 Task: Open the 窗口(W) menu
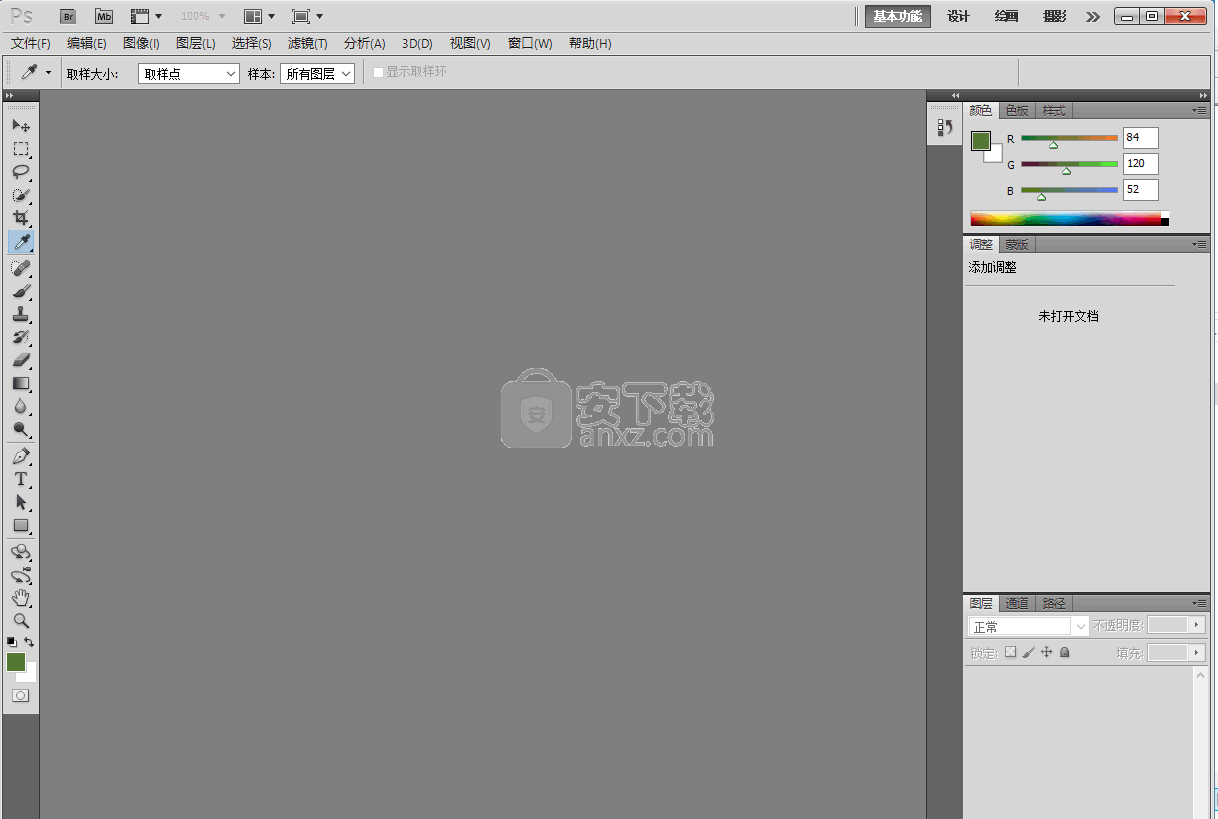click(x=530, y=43)
